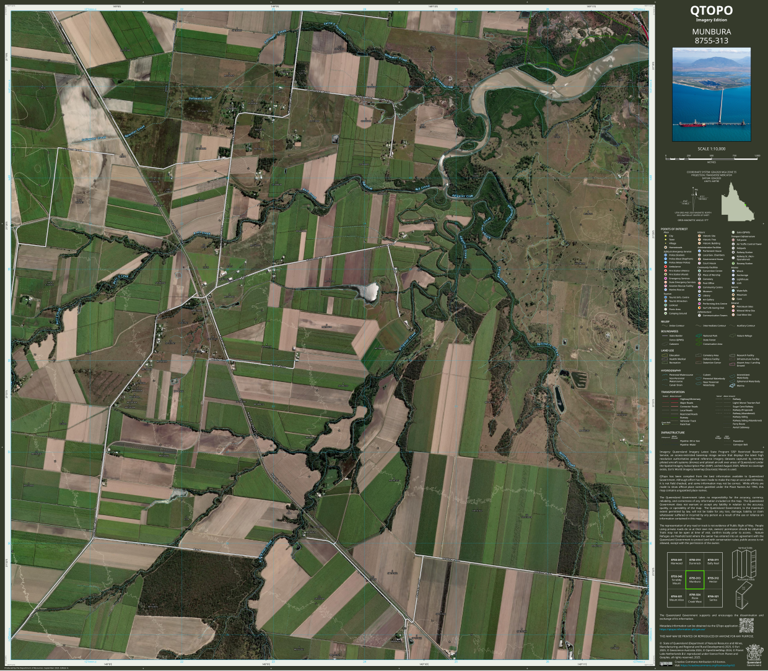Click the National Park boundary legend symbol
Screen dimensions: 768x671
tap(699, 336)
